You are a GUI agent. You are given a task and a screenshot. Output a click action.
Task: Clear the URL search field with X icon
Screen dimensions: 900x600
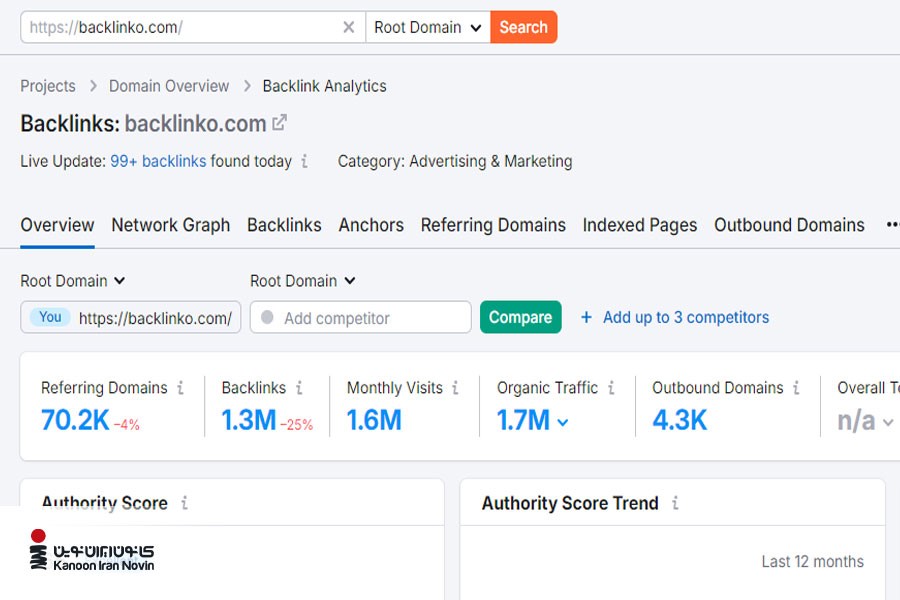348,27
